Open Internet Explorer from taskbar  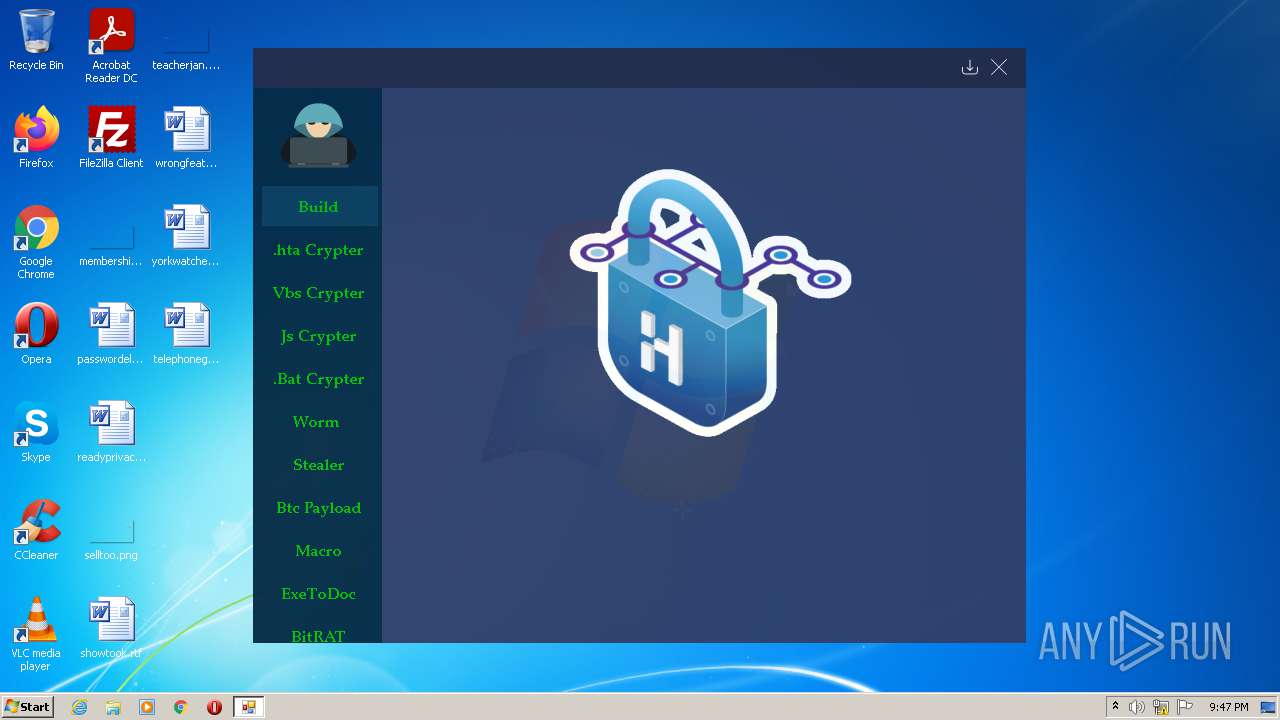coord(80,707)
